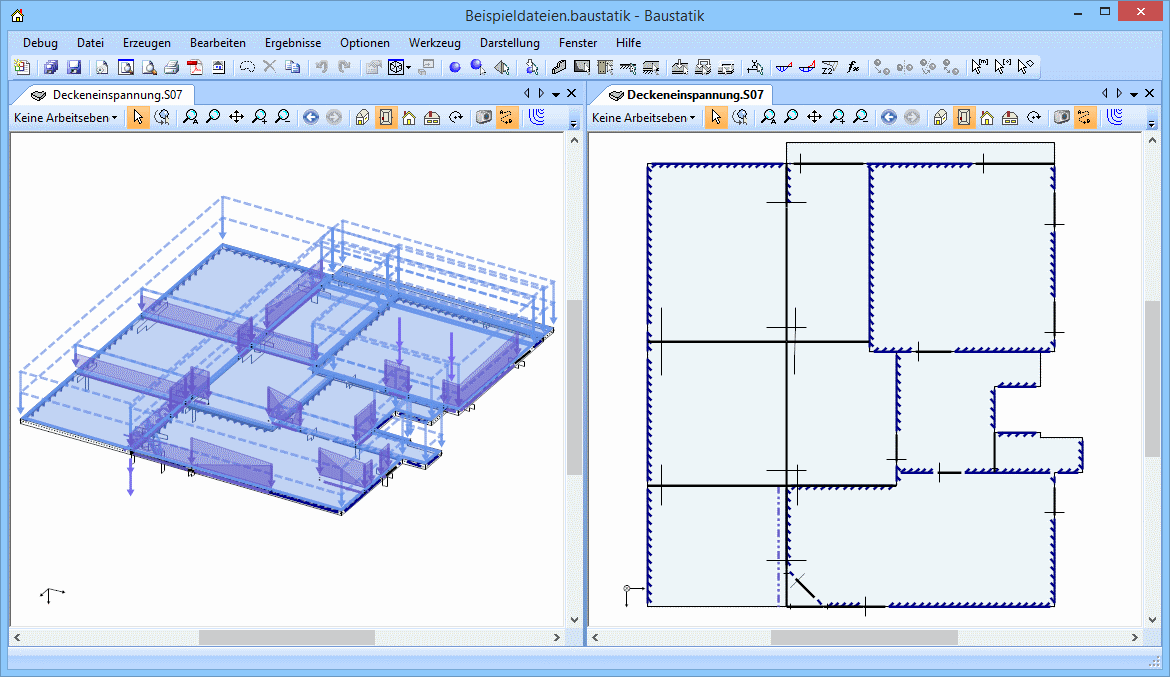The width and height of the screenshot is (1170, 677).
Task: Open the tab list dropdown arrow in right pane
Action: 1135,93
